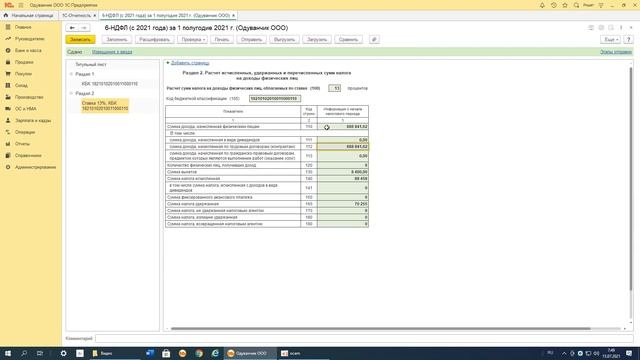This screenshot has height=360, width=640.
Task: Select КБК item under Раздел 1
Action: tap(109, 84)
